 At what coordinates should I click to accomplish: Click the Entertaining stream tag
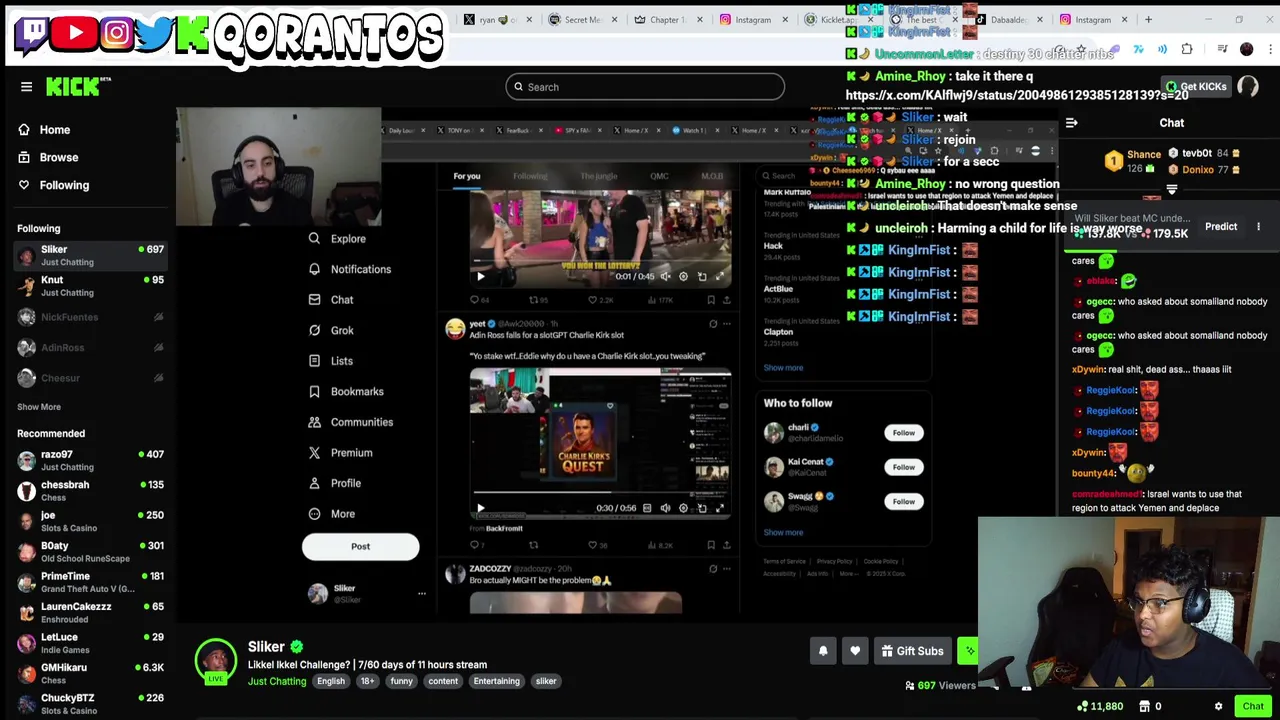(497, 681)
